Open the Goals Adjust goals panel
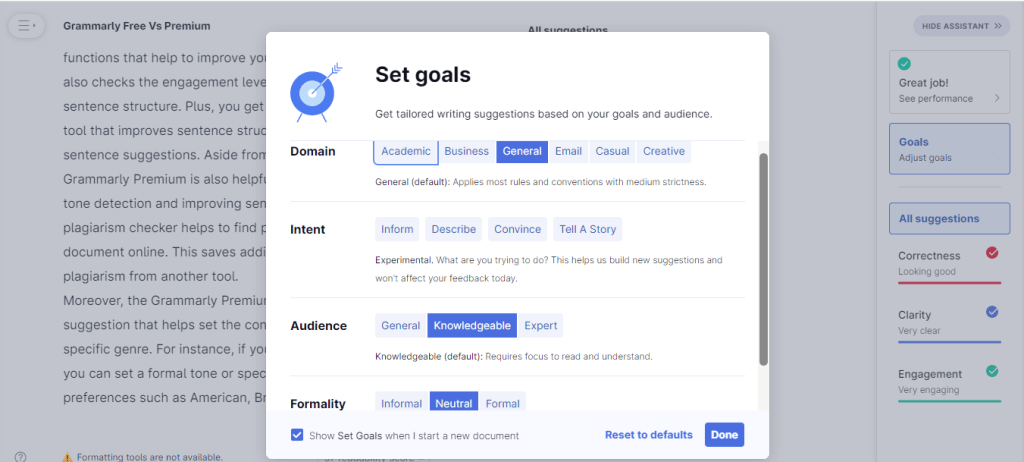This screenshot has width=1024, height=462. [949, 149]
